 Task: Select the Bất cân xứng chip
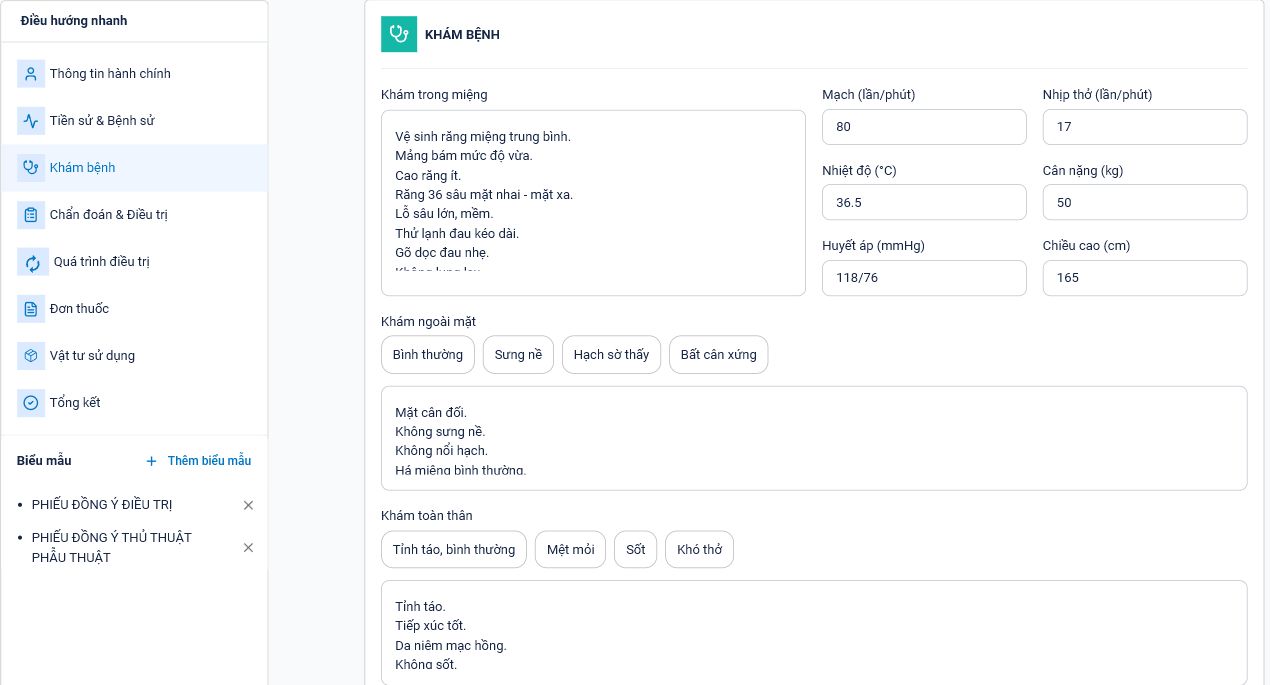click(x=718, y=355)
